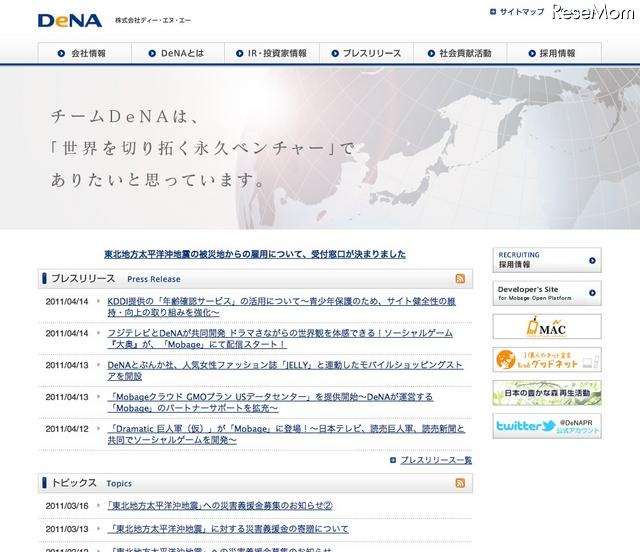Open the DeNAとは menu tab
Image resolution: width=640 pixels, height=552 pixels.
pos(178,53)
